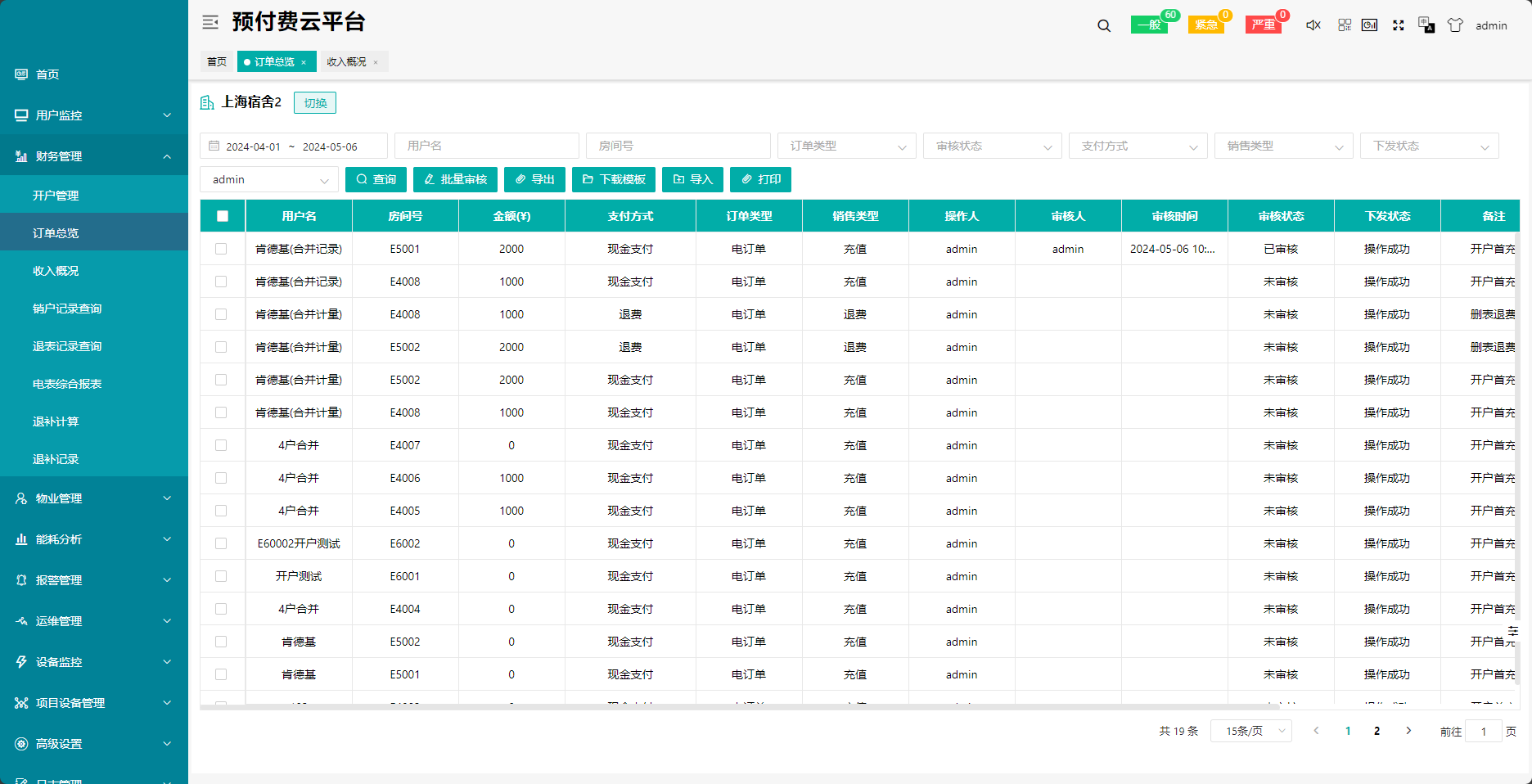Open the 15条/页 page size dropdown
This screenshot has width=1532, height=784.
point(1250,731)
